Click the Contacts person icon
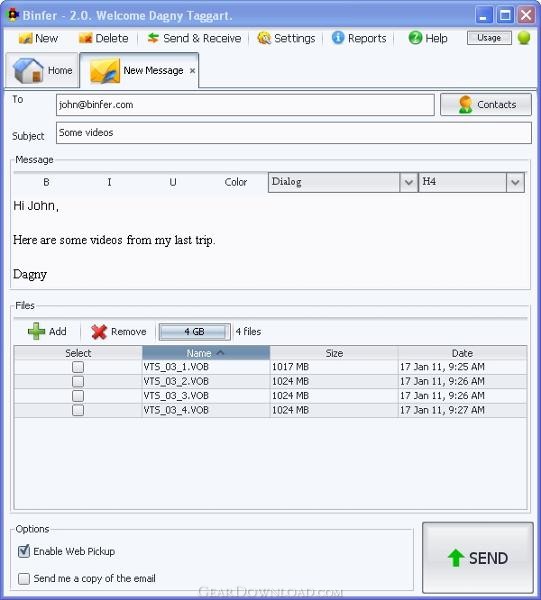Image resolution: width=541 pixels, height=600 pixels. click(x=465, y=104)
